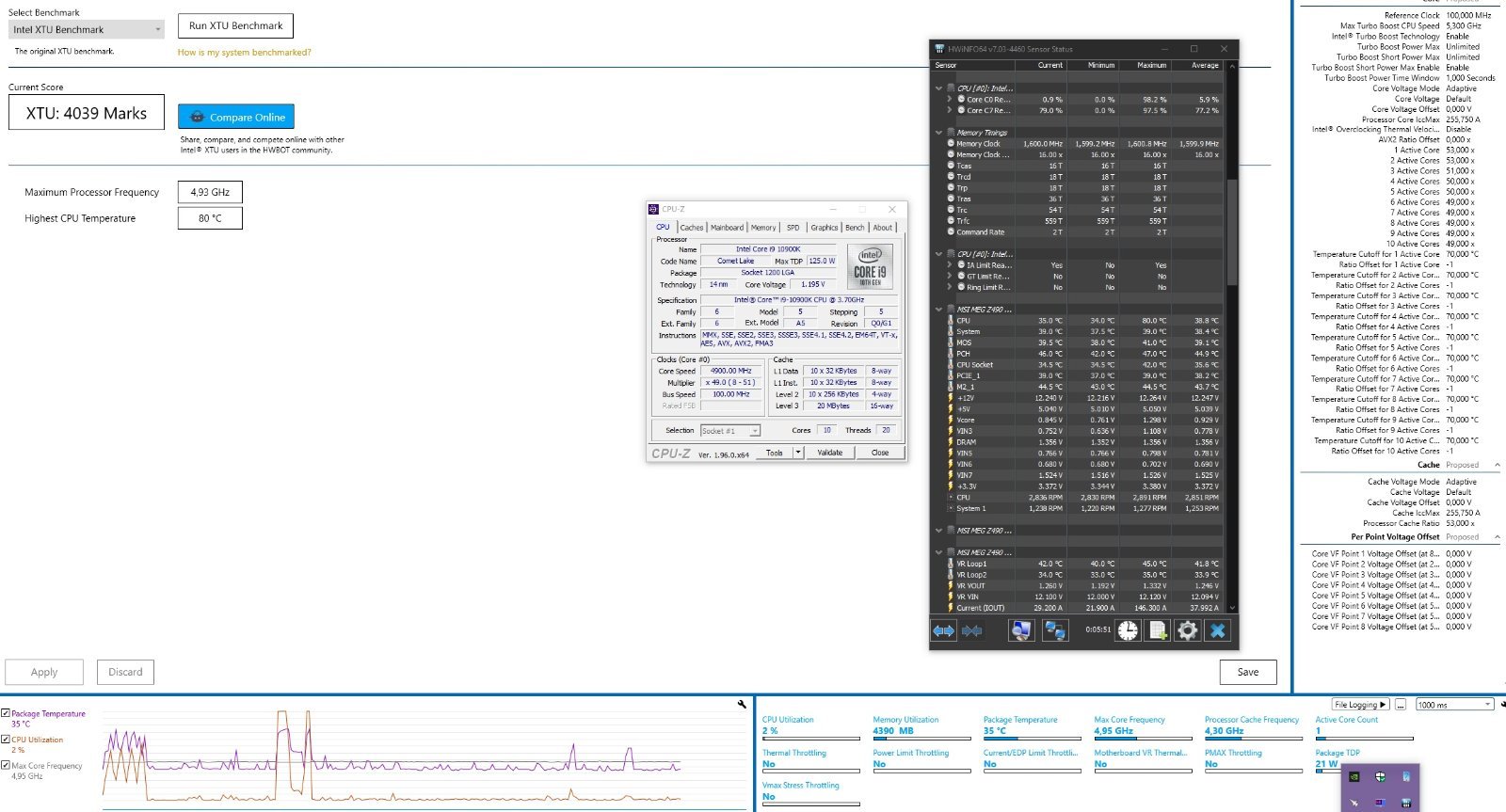
Task: Reset HWiNFO elapsed time clock icon
Action: [1128, 630]
